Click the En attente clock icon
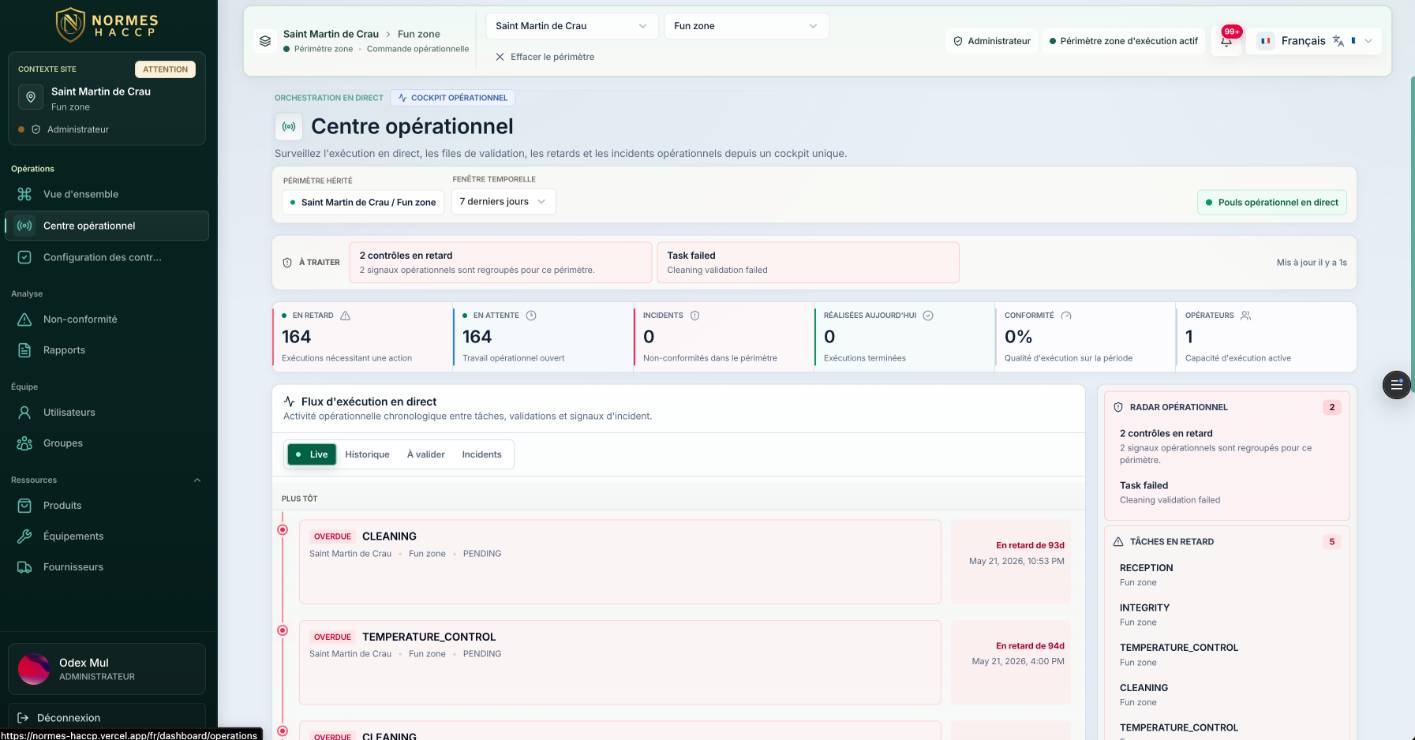1415x740 pixels. (531, 315)
